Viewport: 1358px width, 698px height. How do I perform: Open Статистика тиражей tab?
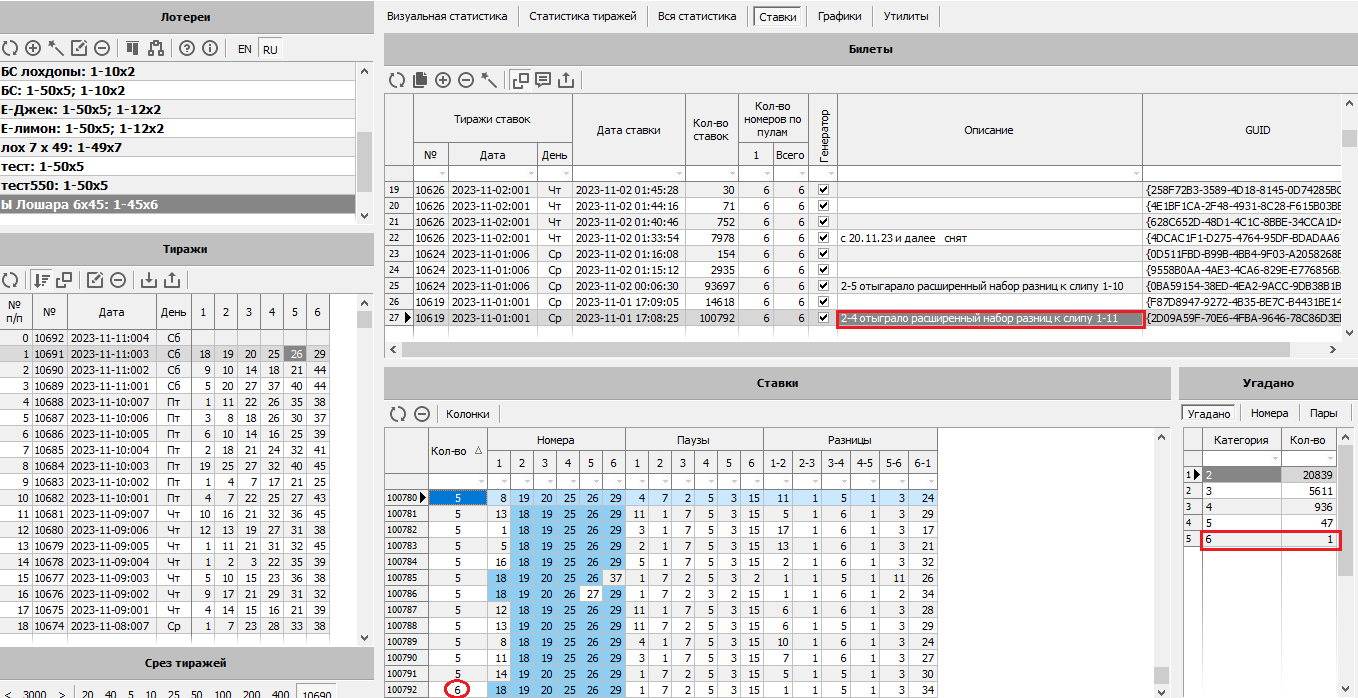583,16
